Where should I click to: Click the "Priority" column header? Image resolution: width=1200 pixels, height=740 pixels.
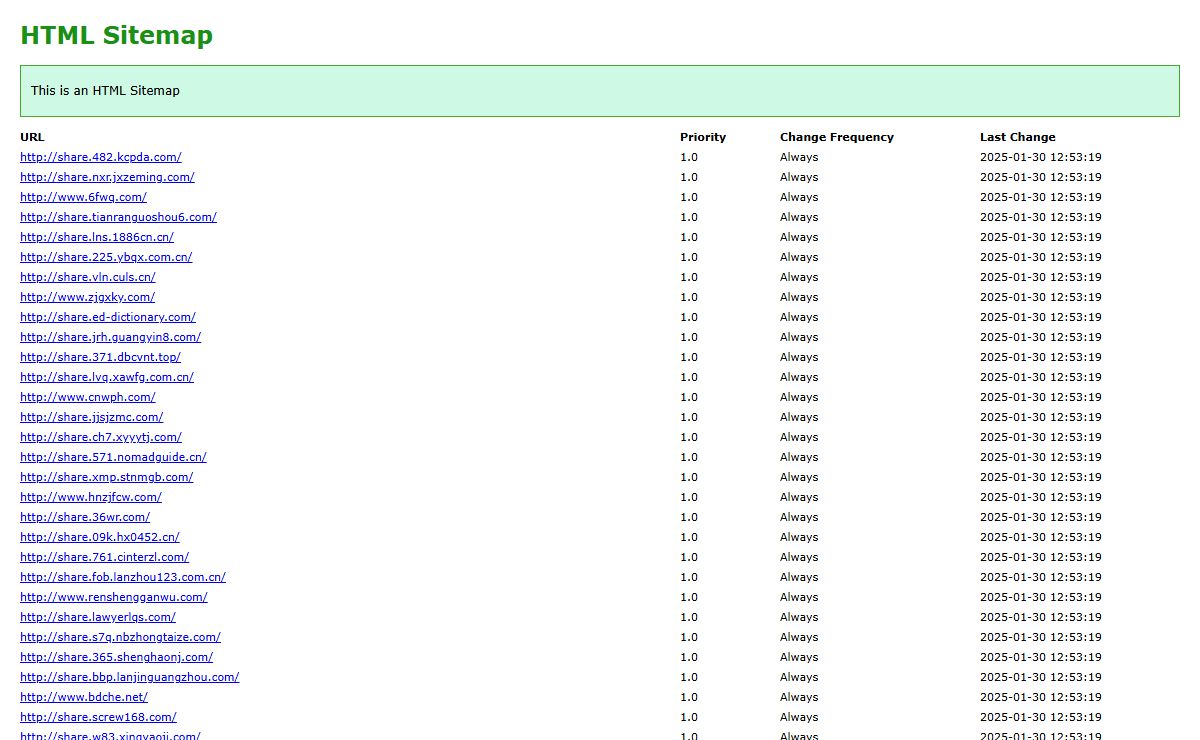[x=703, y=137]
